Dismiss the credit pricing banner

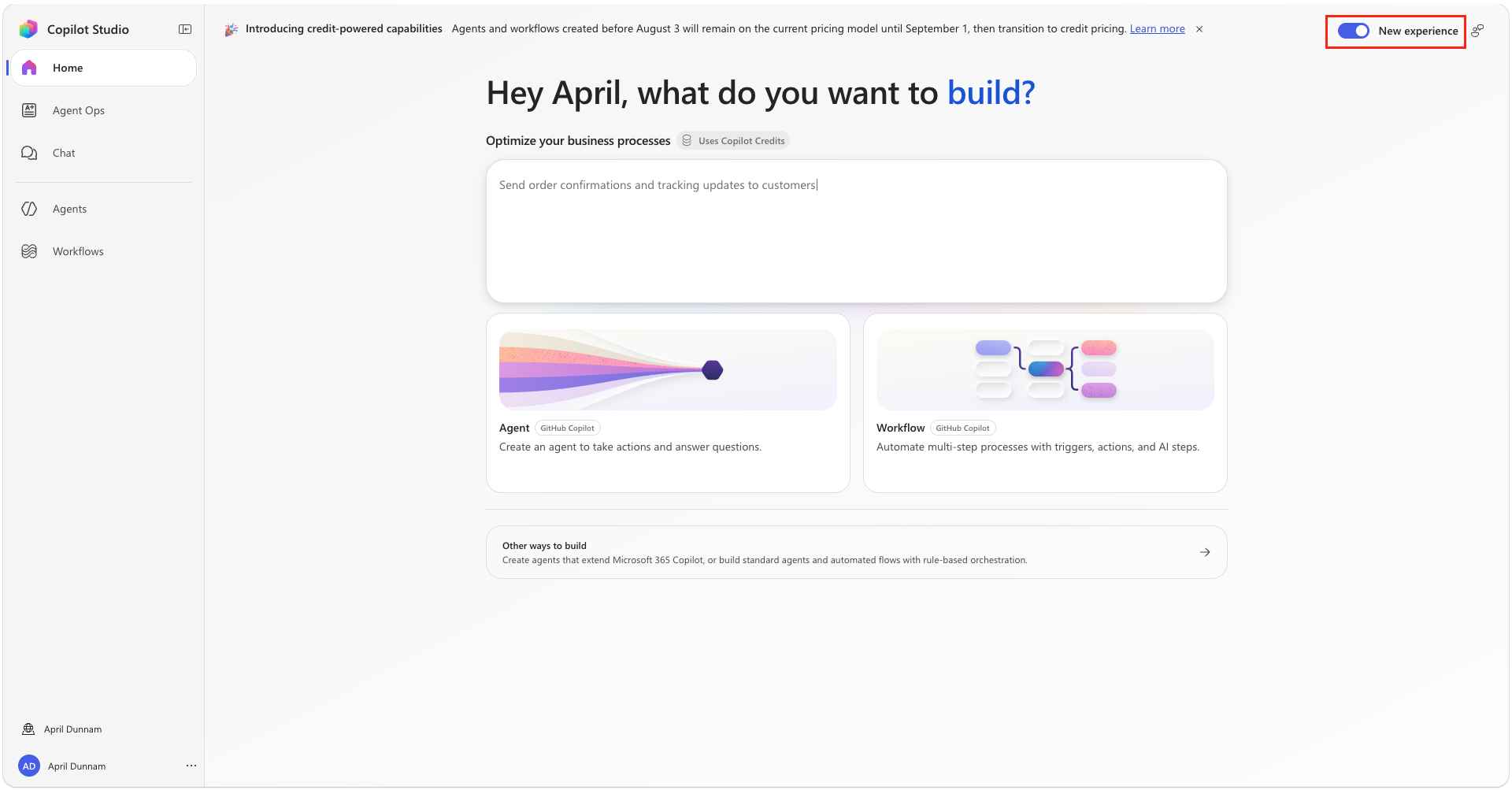pyautogui.click(x=1199, y=29)
